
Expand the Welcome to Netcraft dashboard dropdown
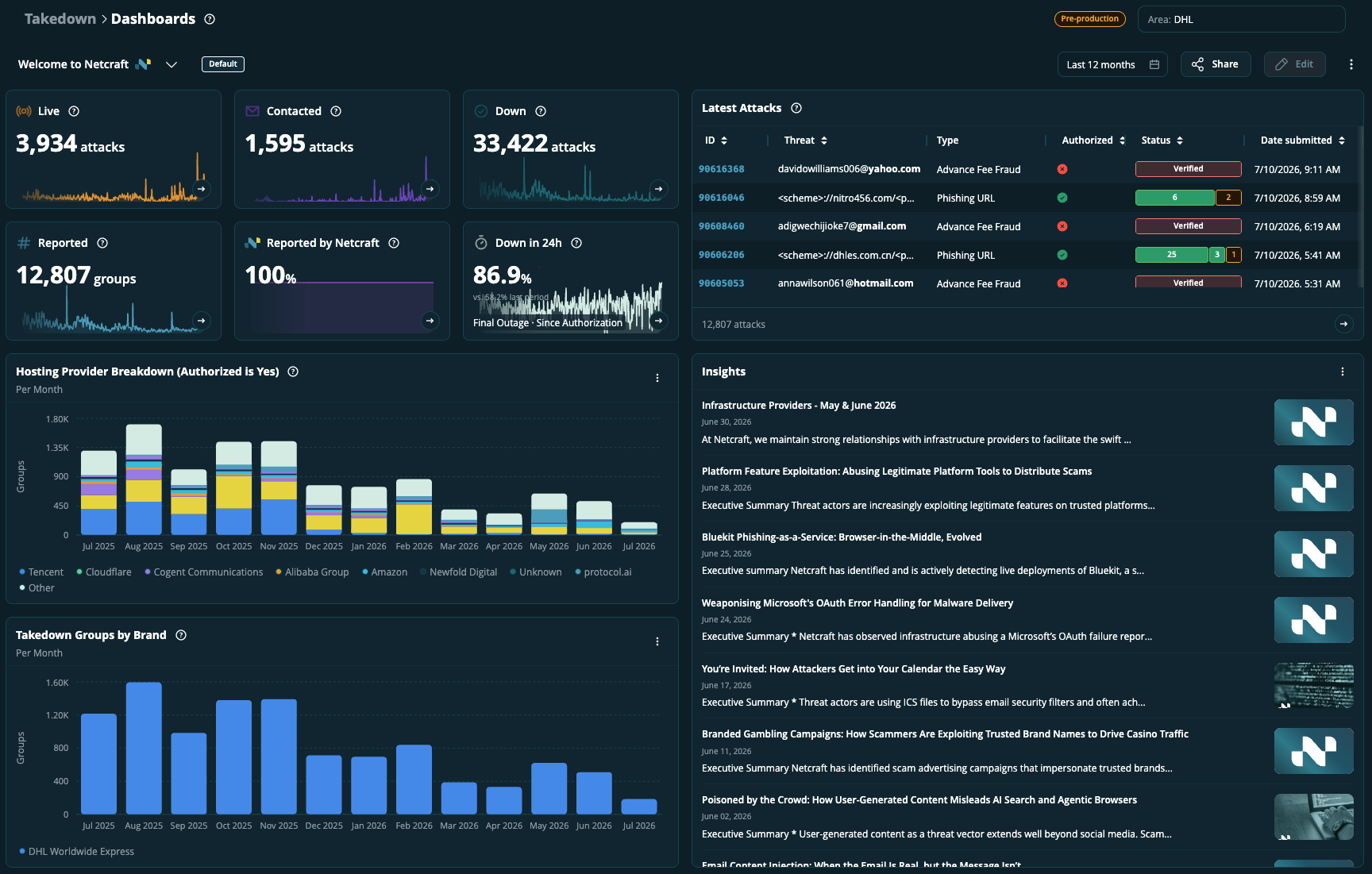tap(171, 64)
